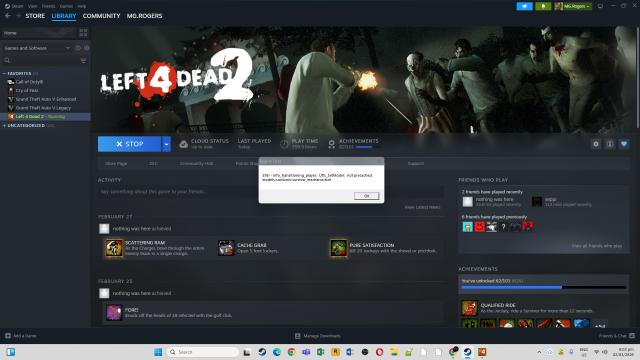Open advanced filter options icon
Image resolution: width=640 pixels, height=360 pixels.
[83, 60]
